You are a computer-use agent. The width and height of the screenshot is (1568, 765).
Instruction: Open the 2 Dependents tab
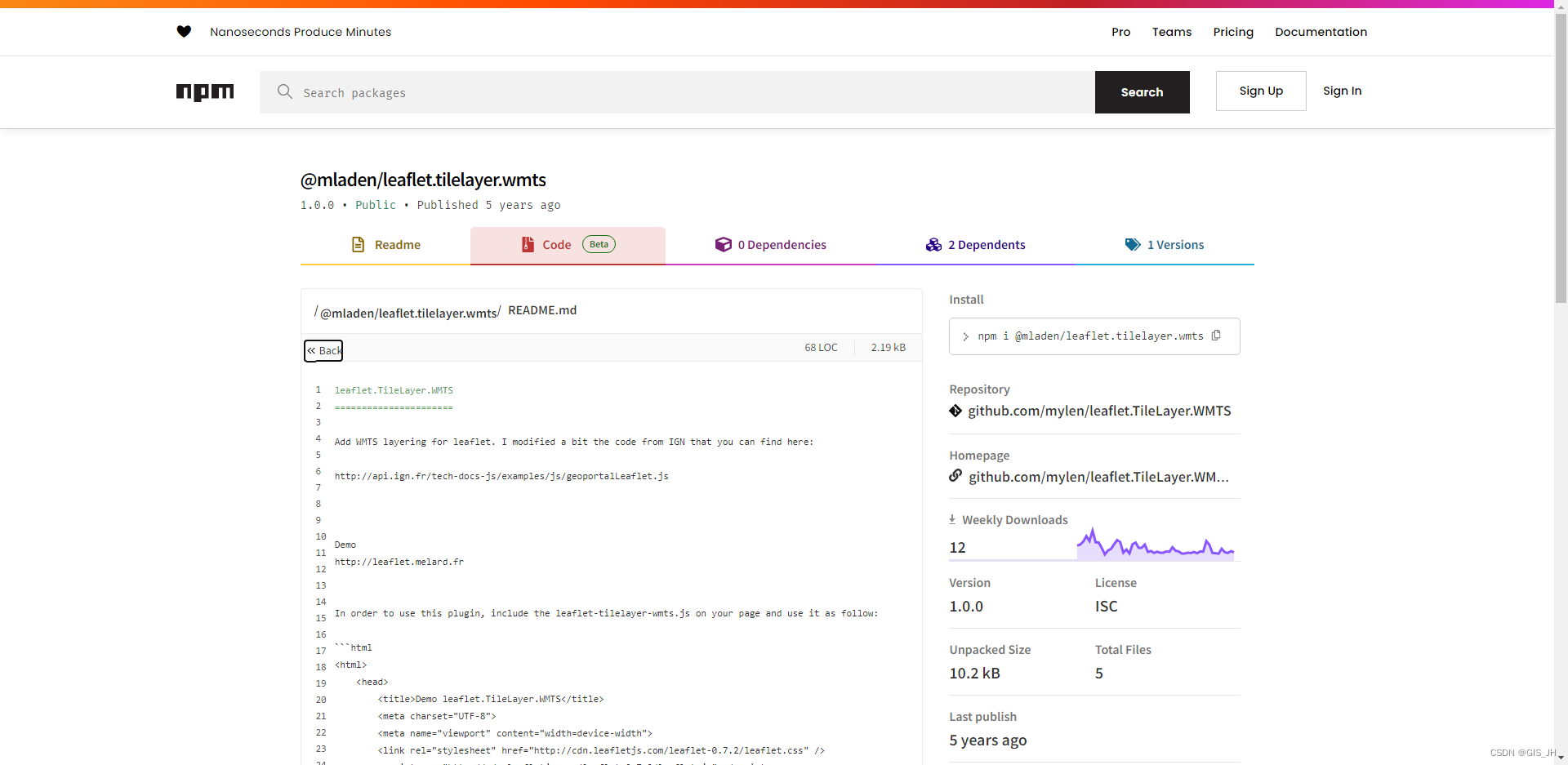[x=975, y=245]
